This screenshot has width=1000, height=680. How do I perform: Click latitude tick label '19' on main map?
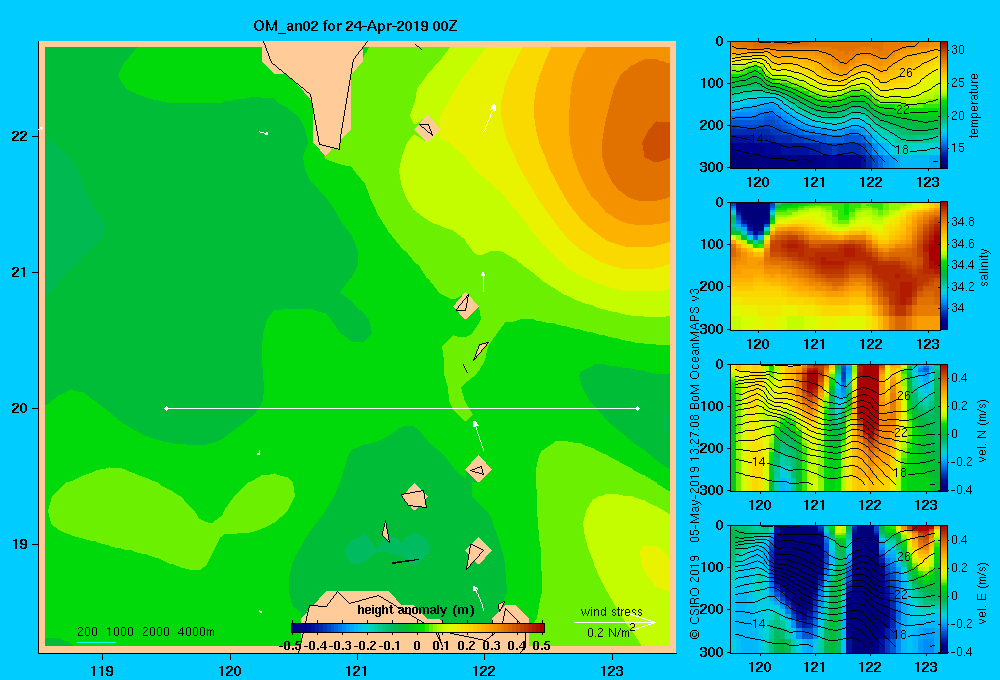(x=19, y=544)
